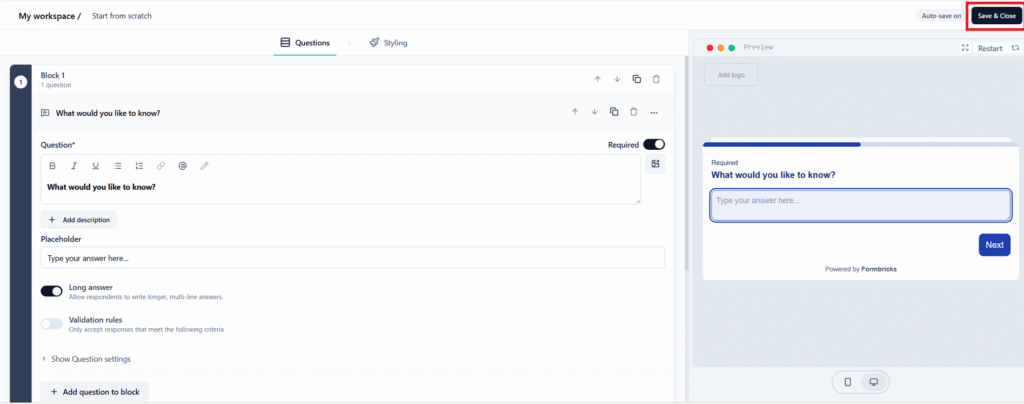Image resolution: width=1024 pixels, height=404 pixels.
Task: Click block number 1 badge
Action: tap(20, 82)
